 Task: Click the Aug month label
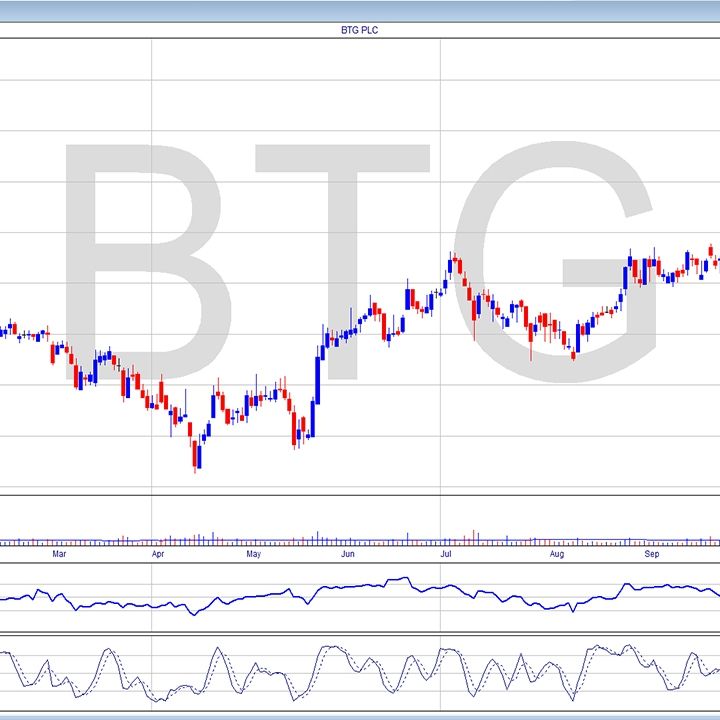tap(557, 553)
